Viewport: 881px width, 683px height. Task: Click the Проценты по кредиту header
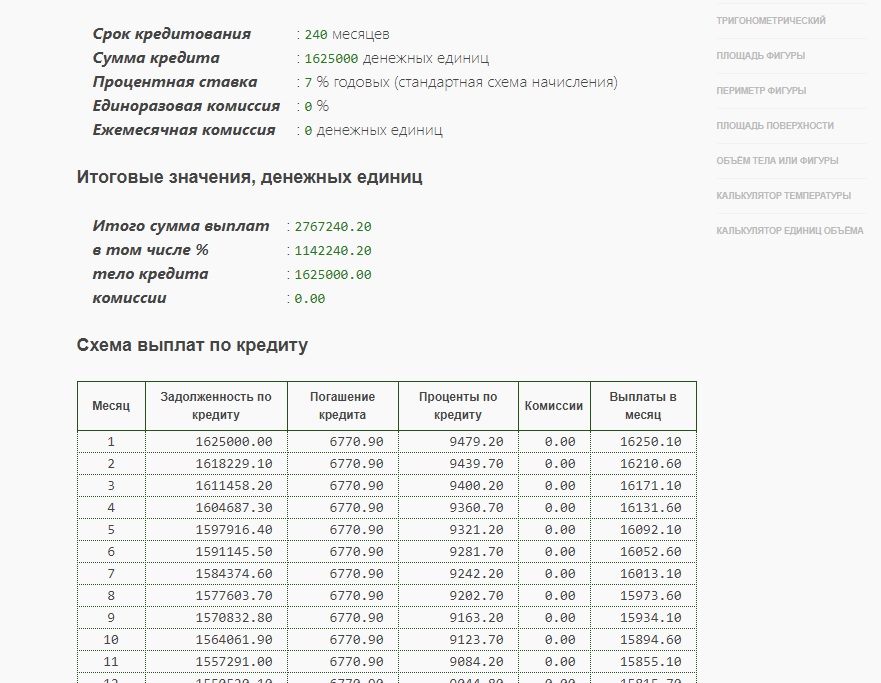click(458, 406)
